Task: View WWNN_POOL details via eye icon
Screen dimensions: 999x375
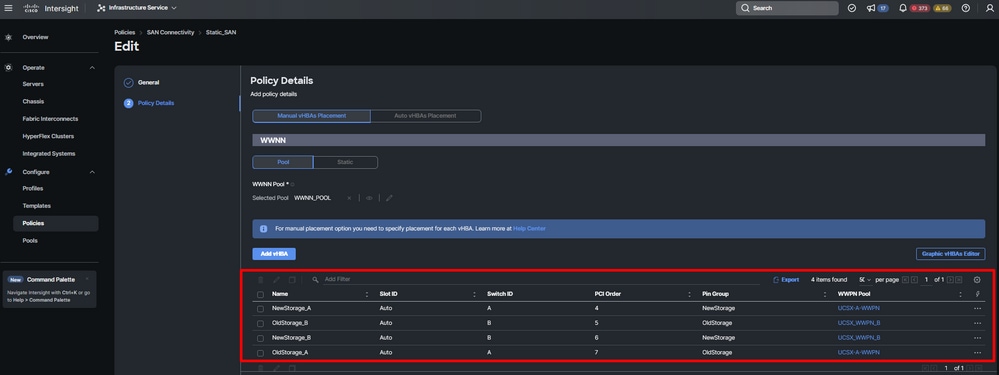Action: pyautogui.click(x=369, y=198)
